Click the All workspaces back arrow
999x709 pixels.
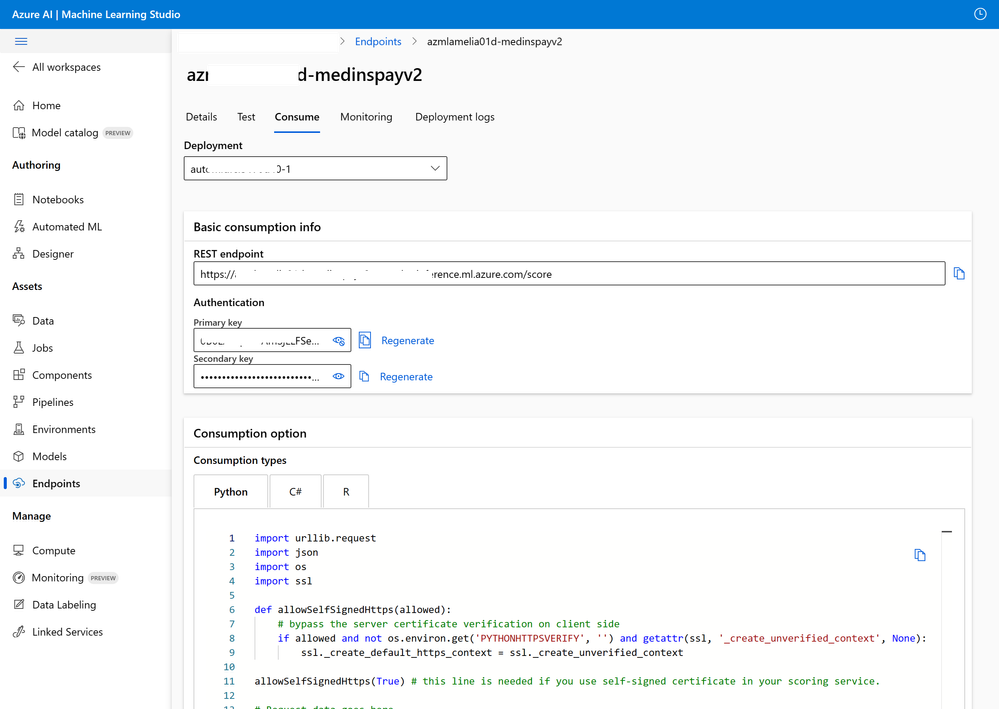[18, 67]
